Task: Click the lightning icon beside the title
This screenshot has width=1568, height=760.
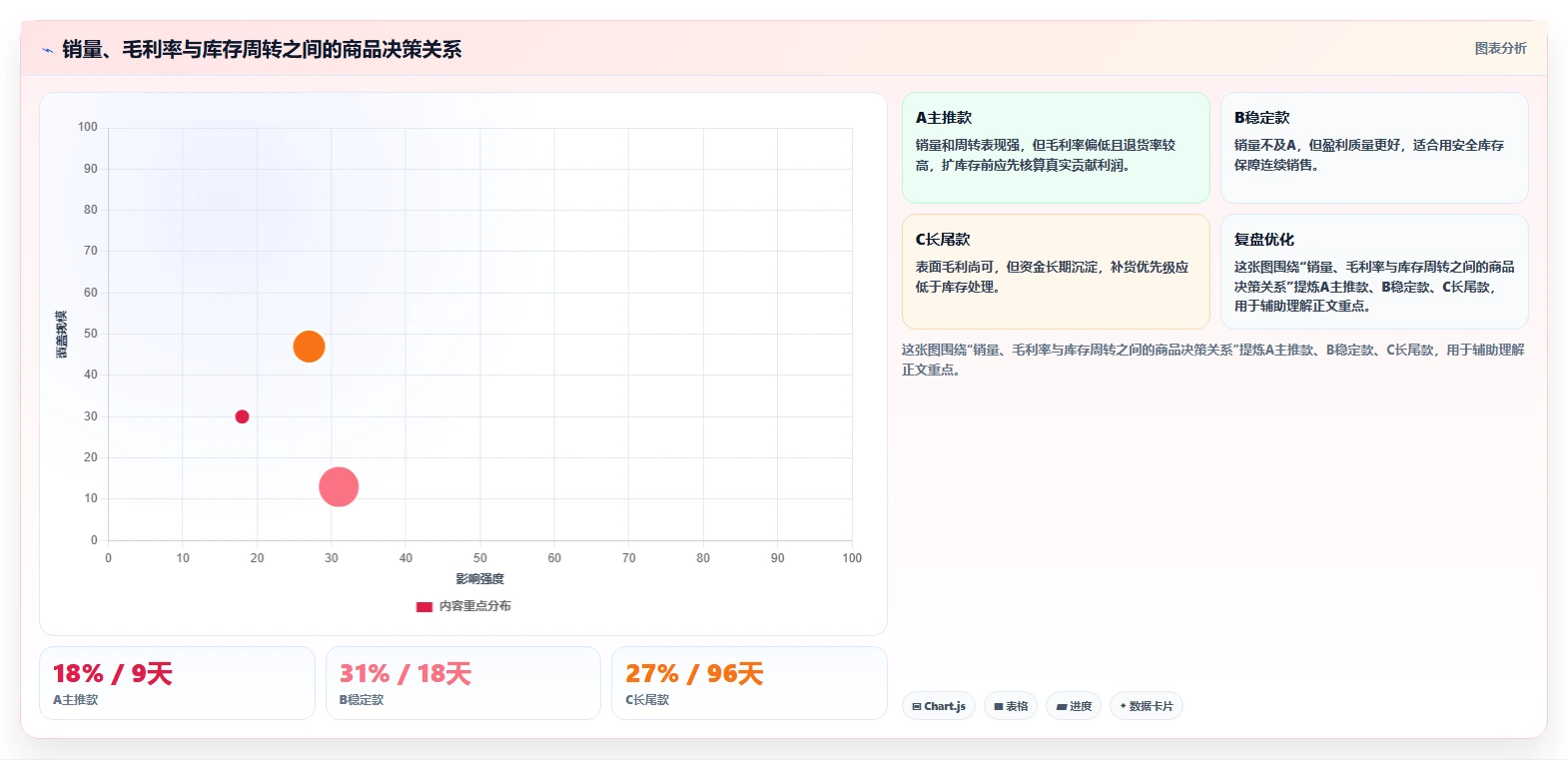Action: [47, 50]
